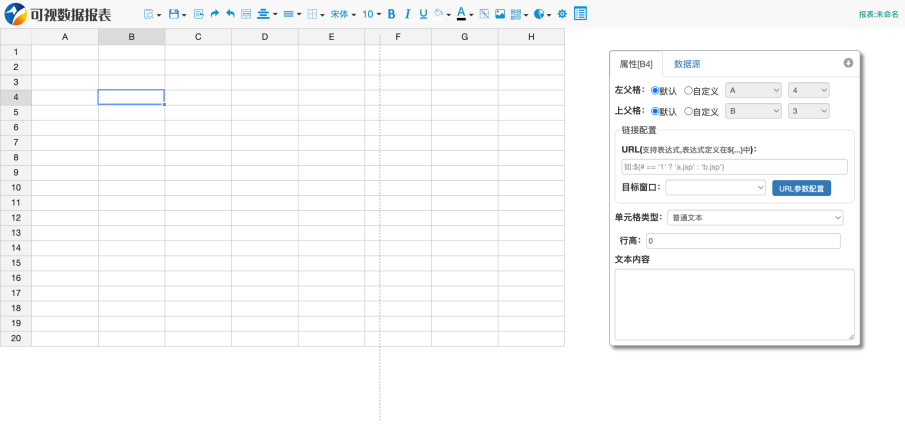This screenshot has height=442, width=905.
Task: Insert a slash header in the cell
Action: (x=484, y=14)
